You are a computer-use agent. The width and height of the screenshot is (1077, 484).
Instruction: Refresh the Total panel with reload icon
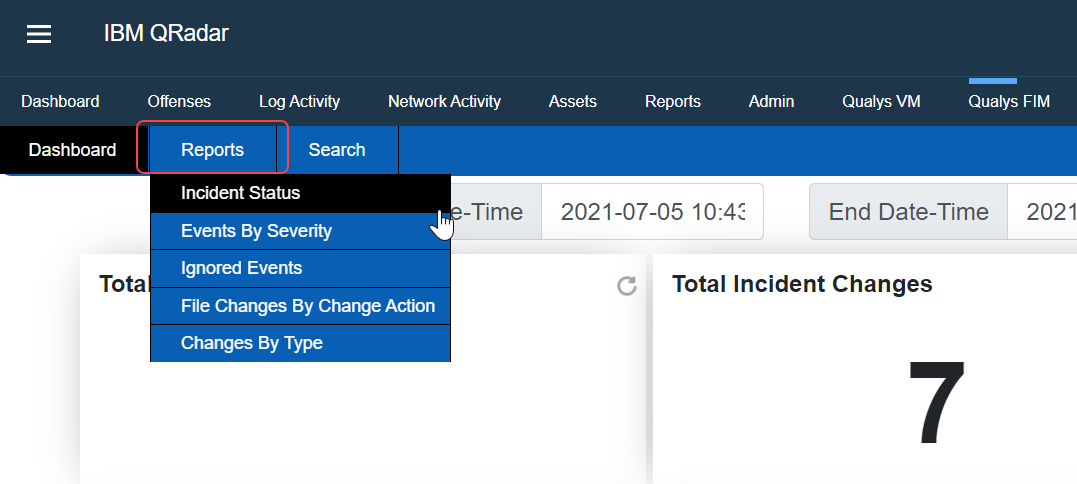pyautogui.click(x=626, y=286)
